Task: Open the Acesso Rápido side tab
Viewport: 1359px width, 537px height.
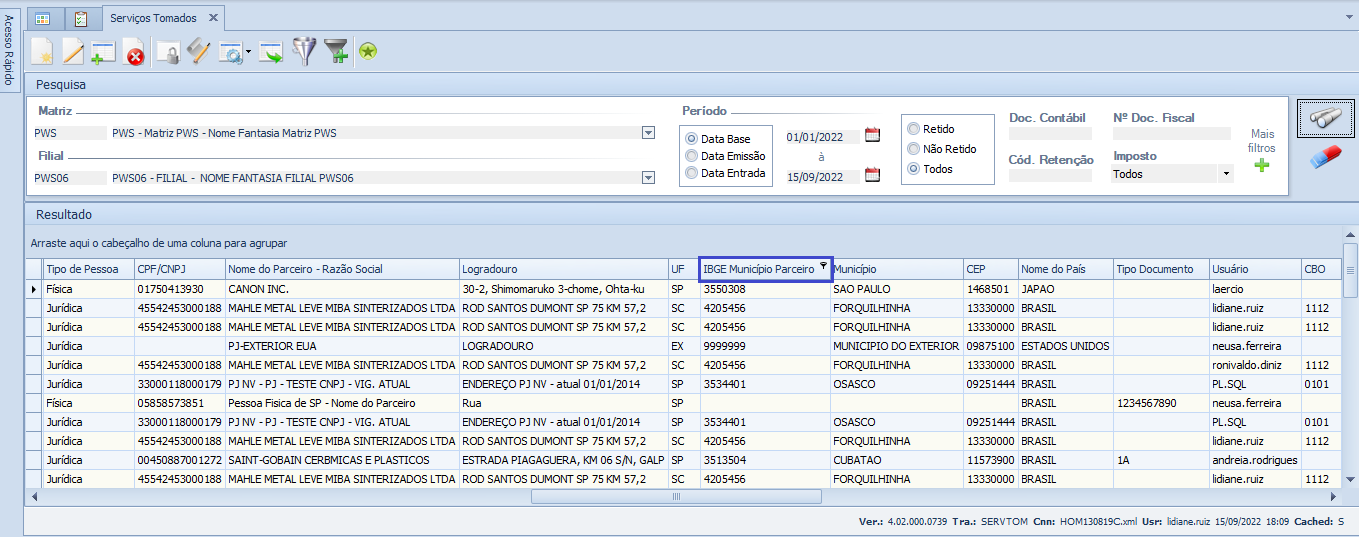Action: click(x=8, y=50)
